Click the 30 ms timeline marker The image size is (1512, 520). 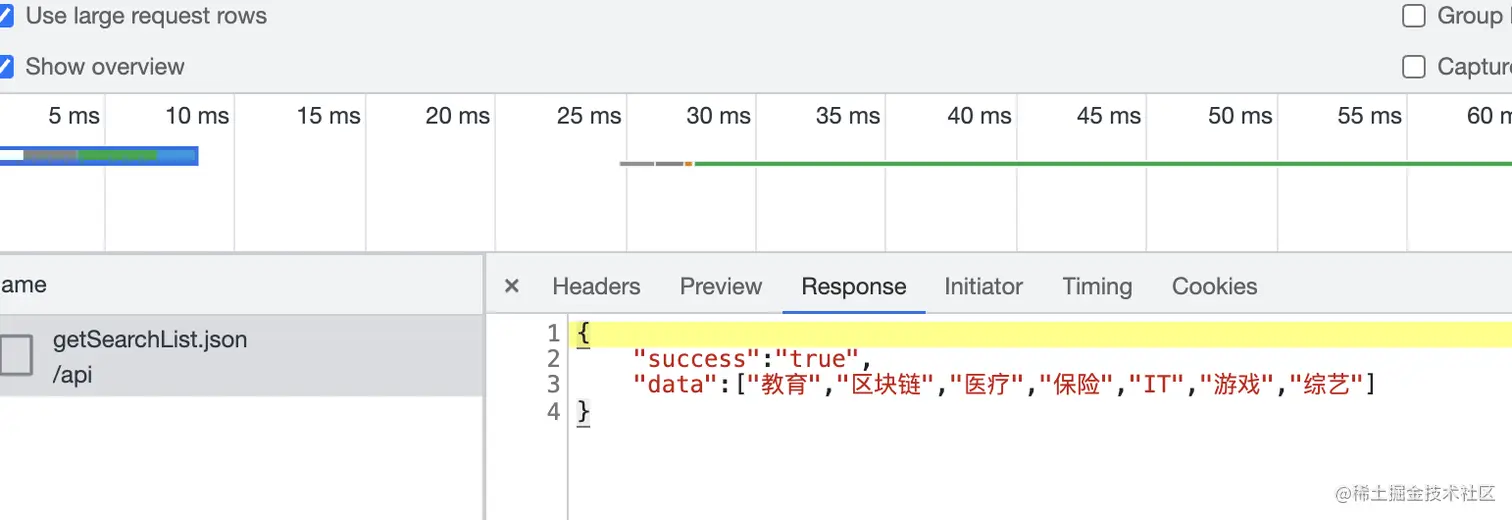pyautogui.click(x=718, y=116)
